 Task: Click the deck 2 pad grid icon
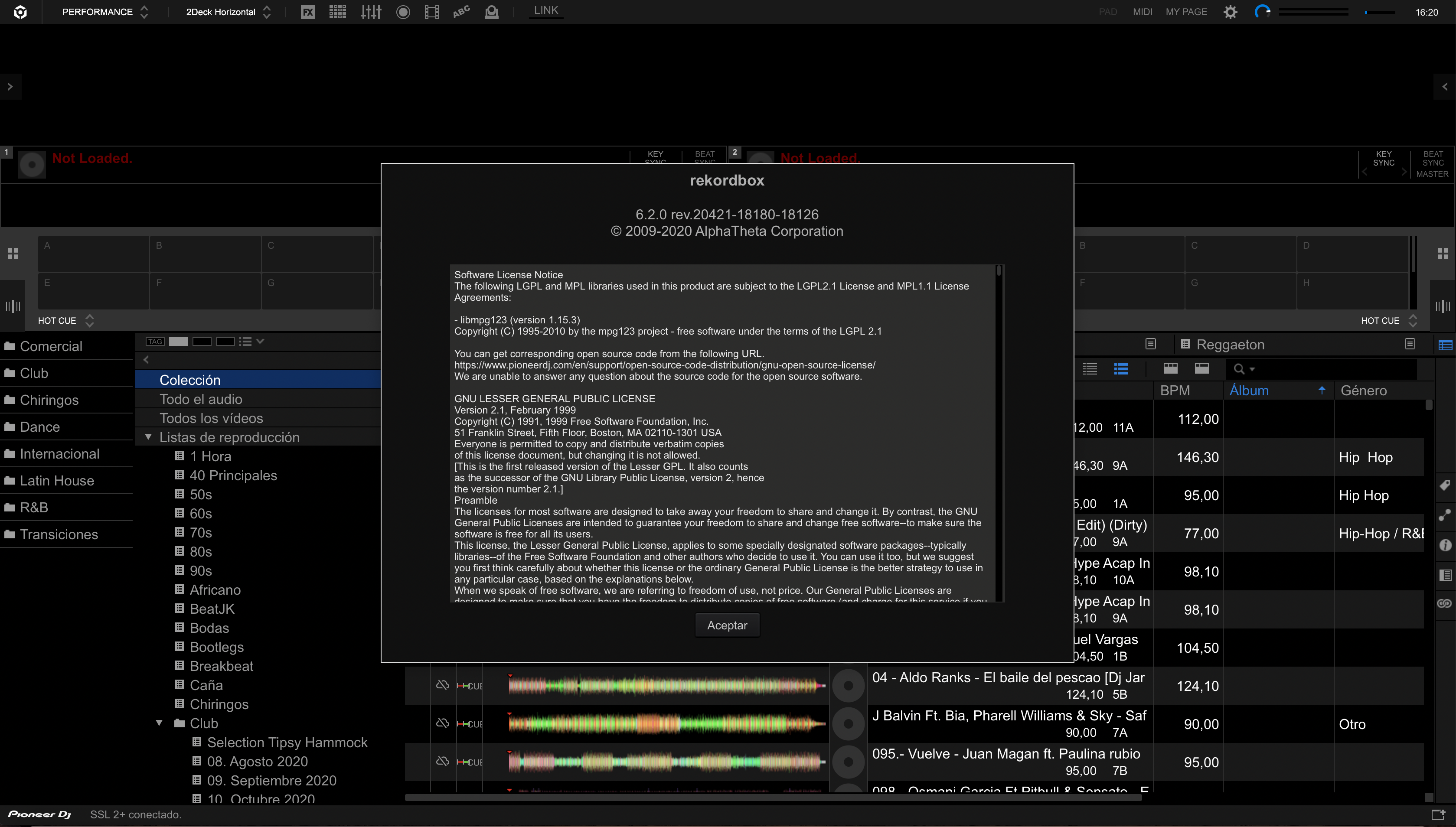[1443, 253]
